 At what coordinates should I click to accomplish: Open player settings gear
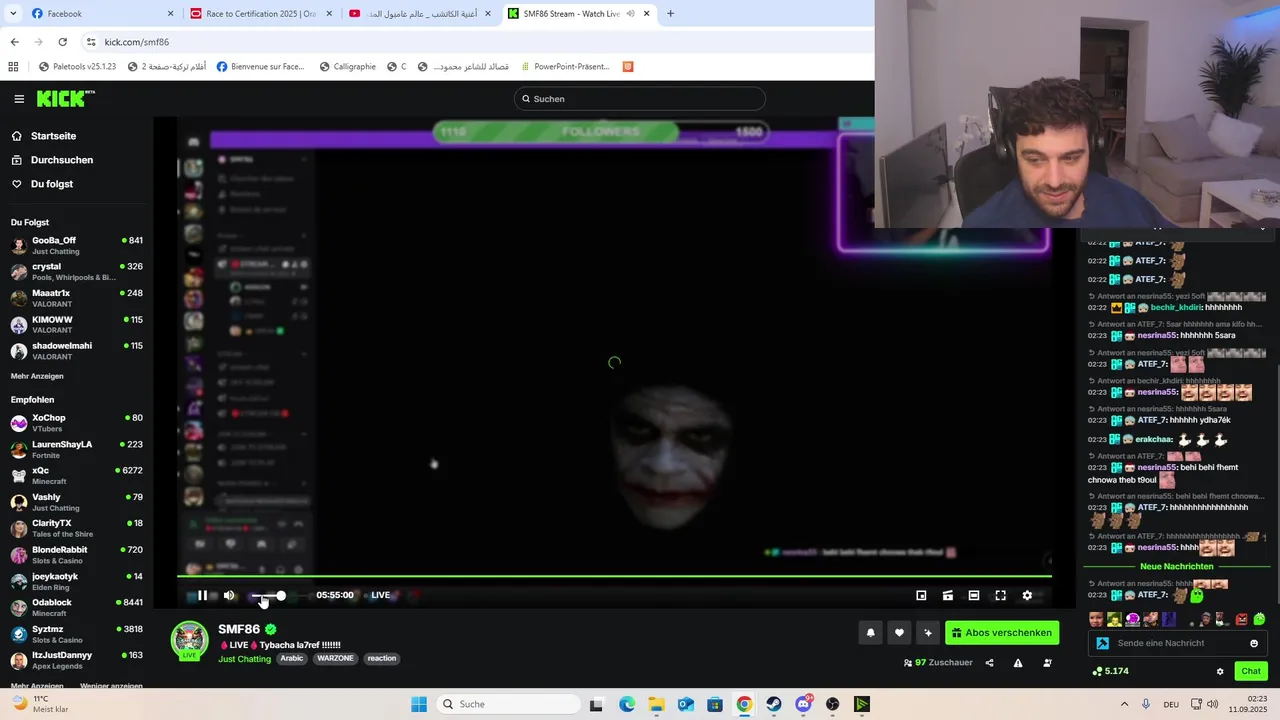click(1027, 595)
